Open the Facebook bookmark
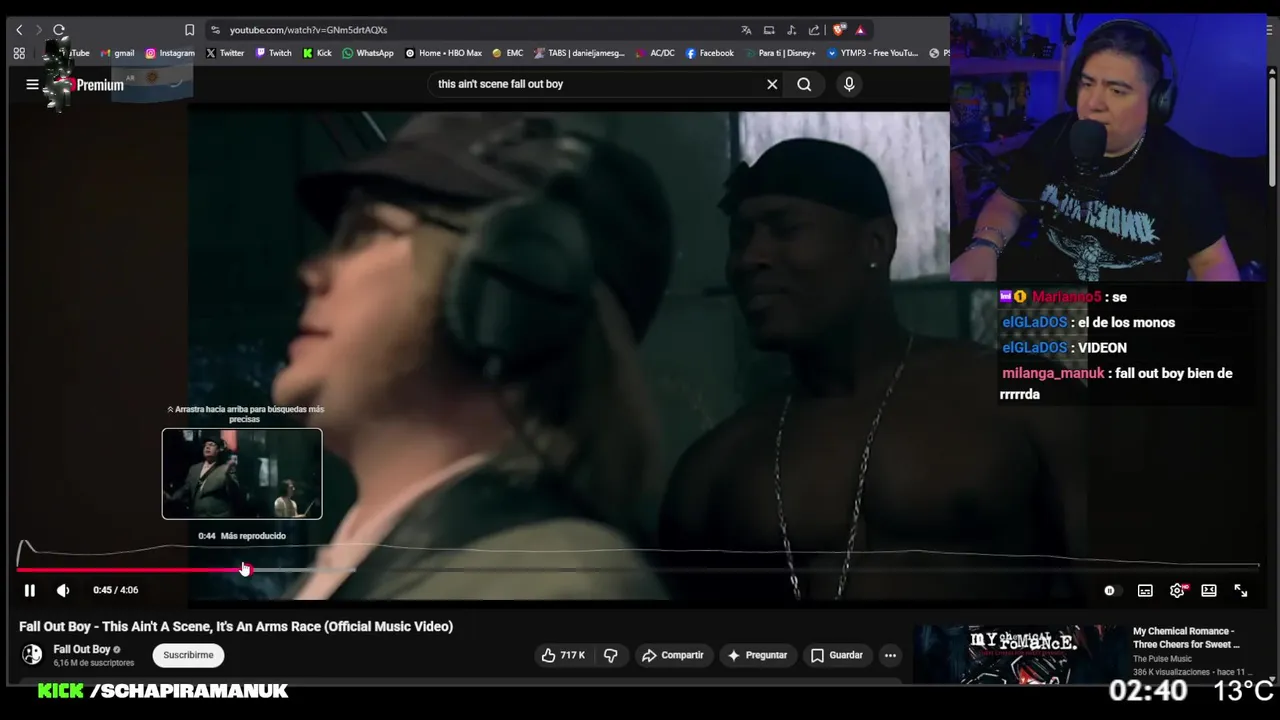This screenshot has height=720, width=1280. coord(710,53)
